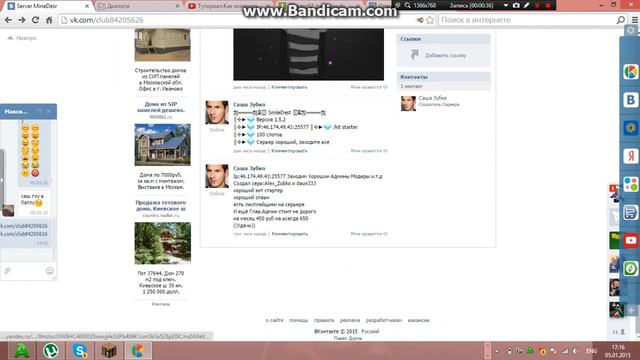Open Minecraft from the taskbar
The image size is (640, 360).
[x=109, y=351]
